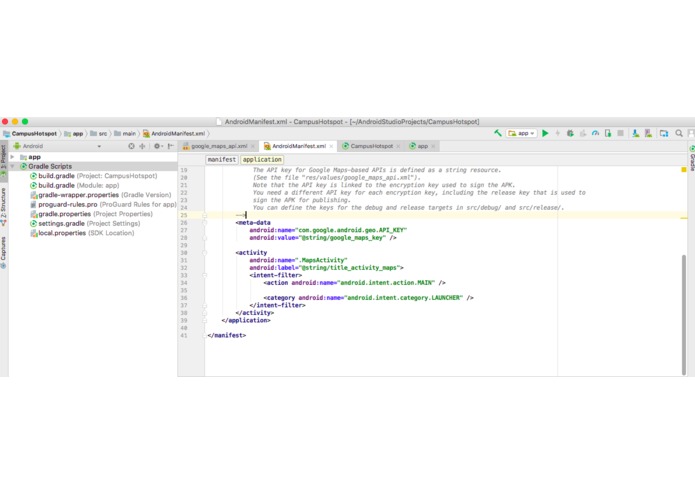
Task: Click the grayed Stop square button
Action: [x=621, y=133]
